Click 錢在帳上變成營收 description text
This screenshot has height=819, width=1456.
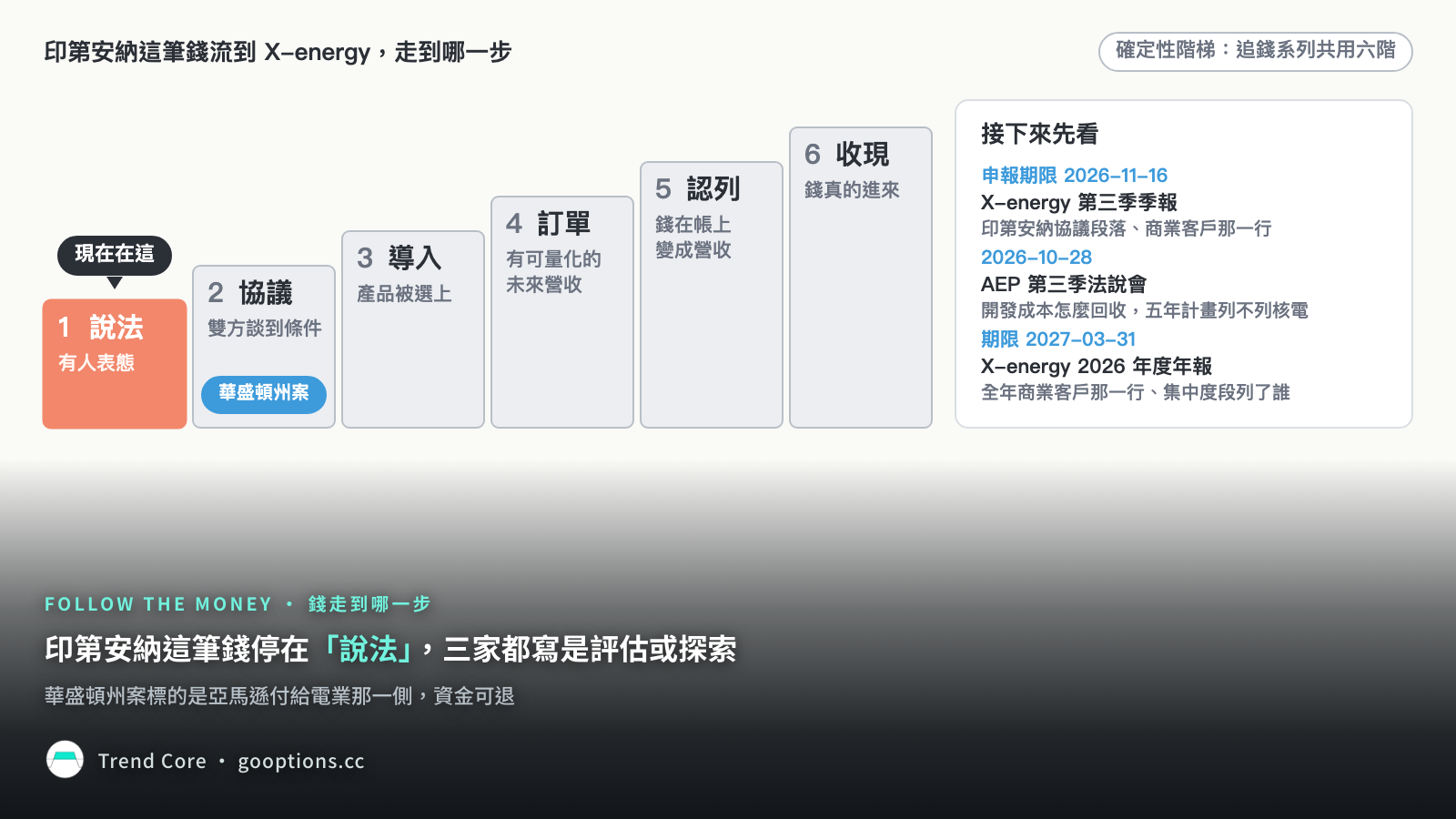click(x=693, y=238)
